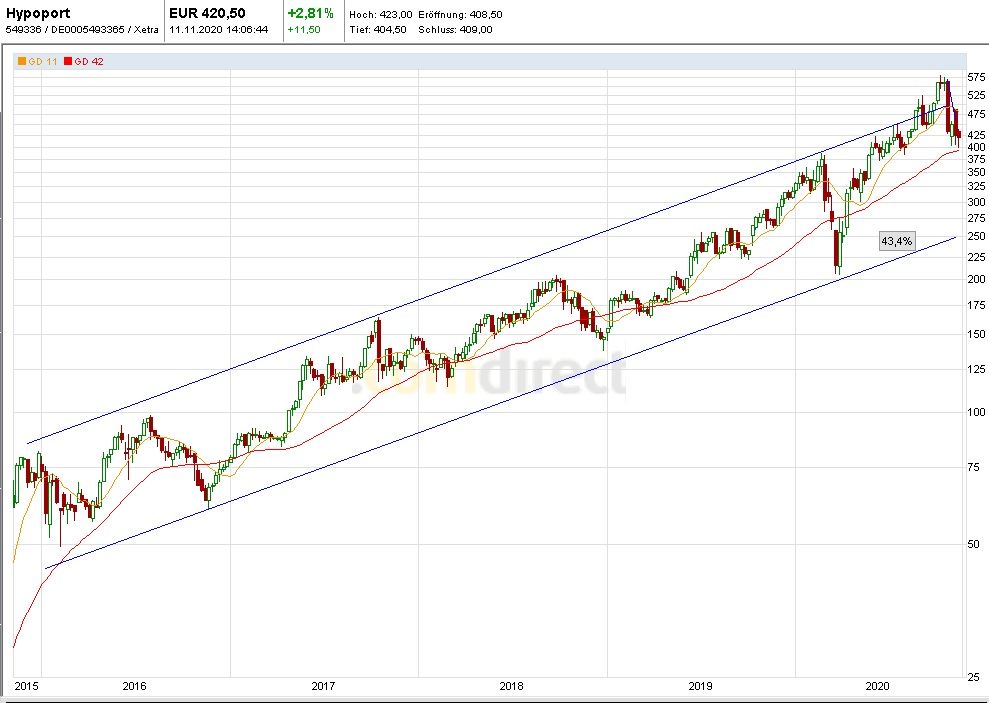
Task: Select the 43,4% annotation label
Action: click(896, 241)
